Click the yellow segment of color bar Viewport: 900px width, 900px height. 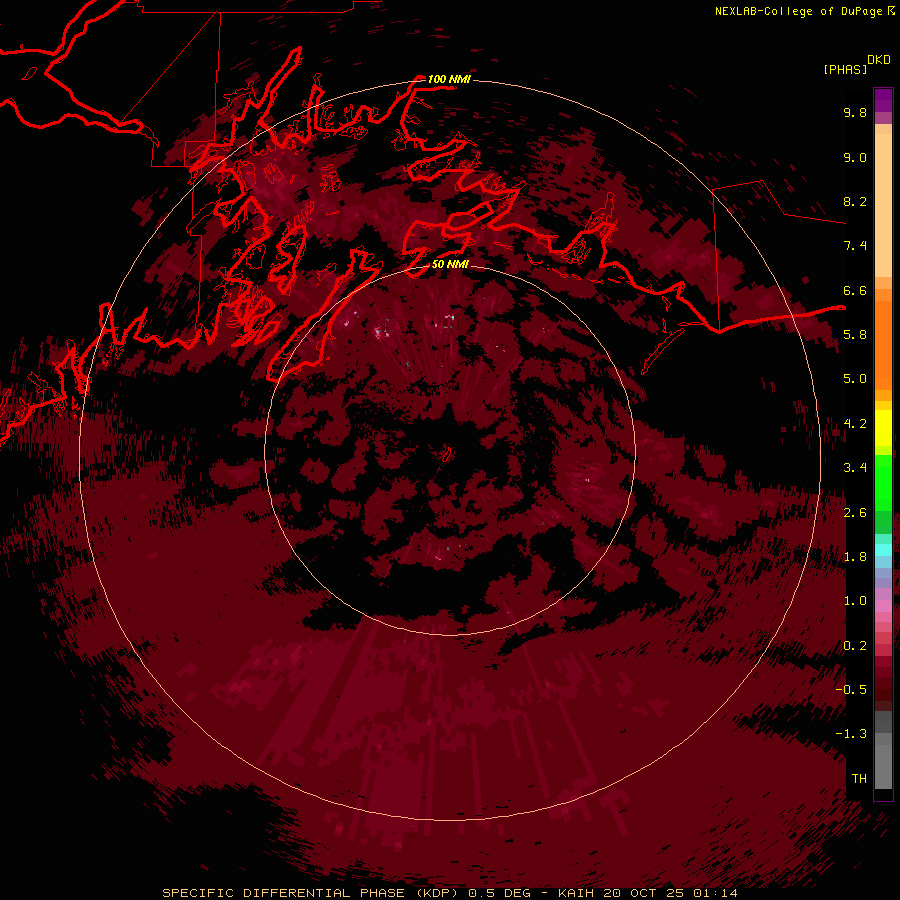click(x=883, y=428)
